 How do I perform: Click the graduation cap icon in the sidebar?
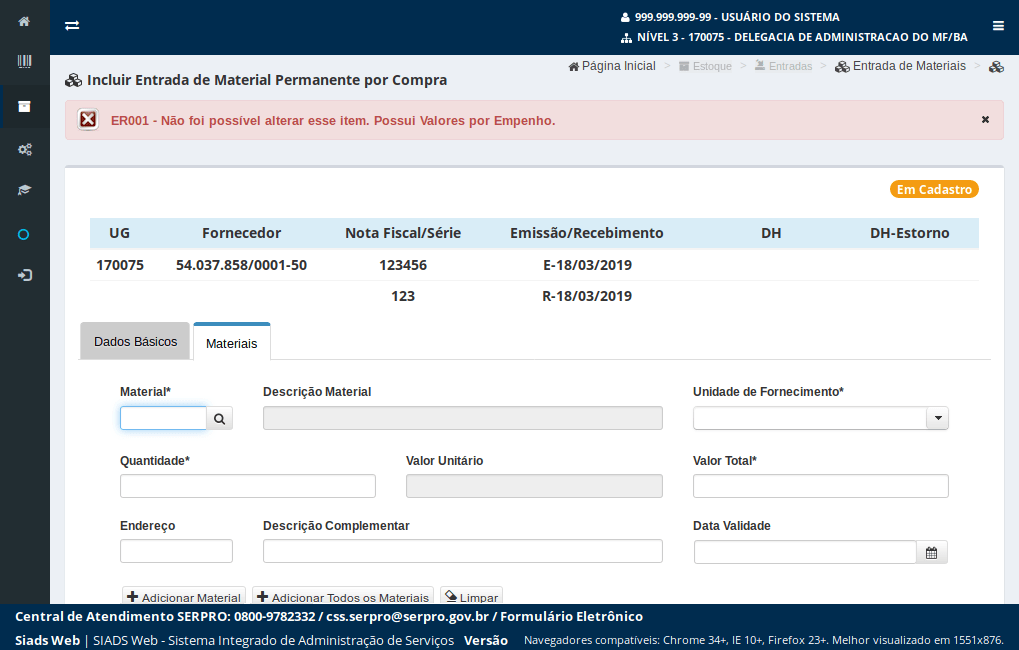point(24,190)
